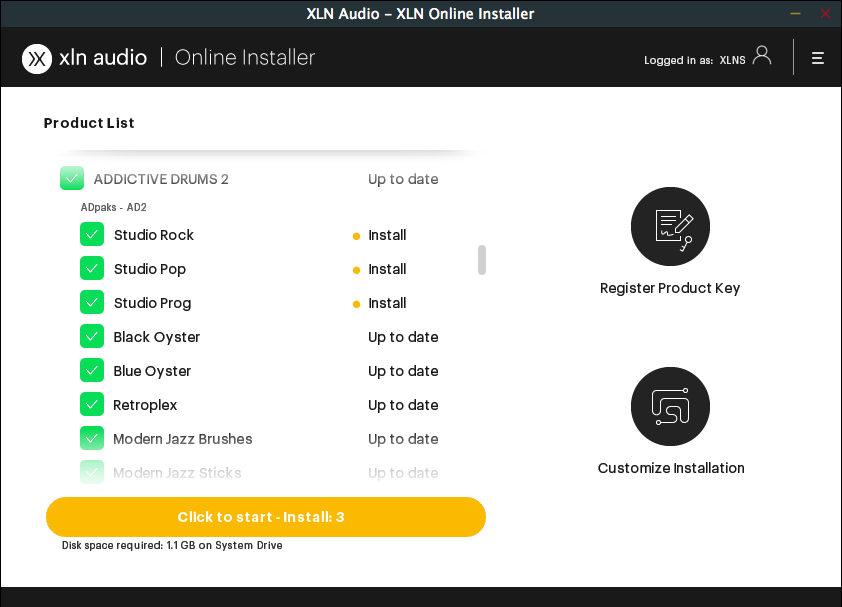Click Install next to Studio Rock

click(x=387, y=235)
